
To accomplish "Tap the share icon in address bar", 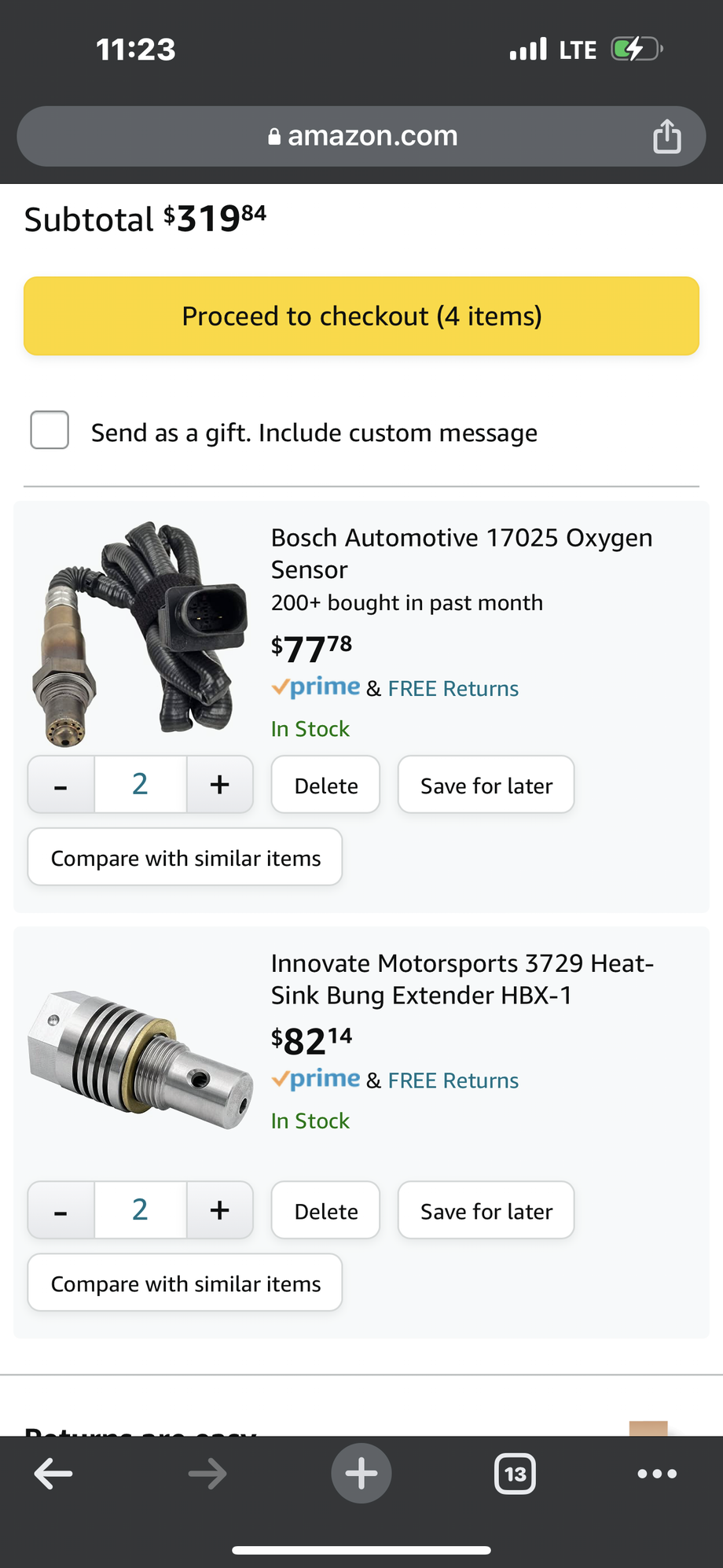I will pyautogui.click(x=666, y=136).
